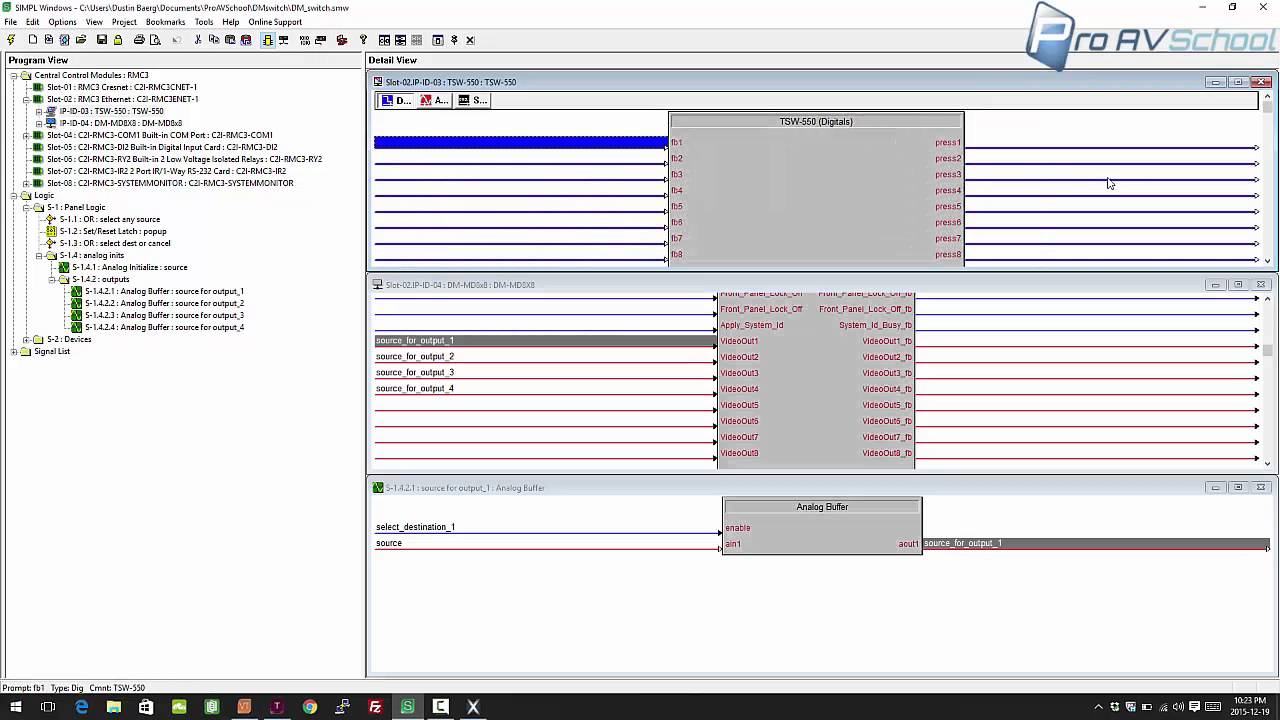The width and height of the screenshot is (1280, 720).
Task: Open Google Chrome from taskbar
Action: click(x=310, y=707)
